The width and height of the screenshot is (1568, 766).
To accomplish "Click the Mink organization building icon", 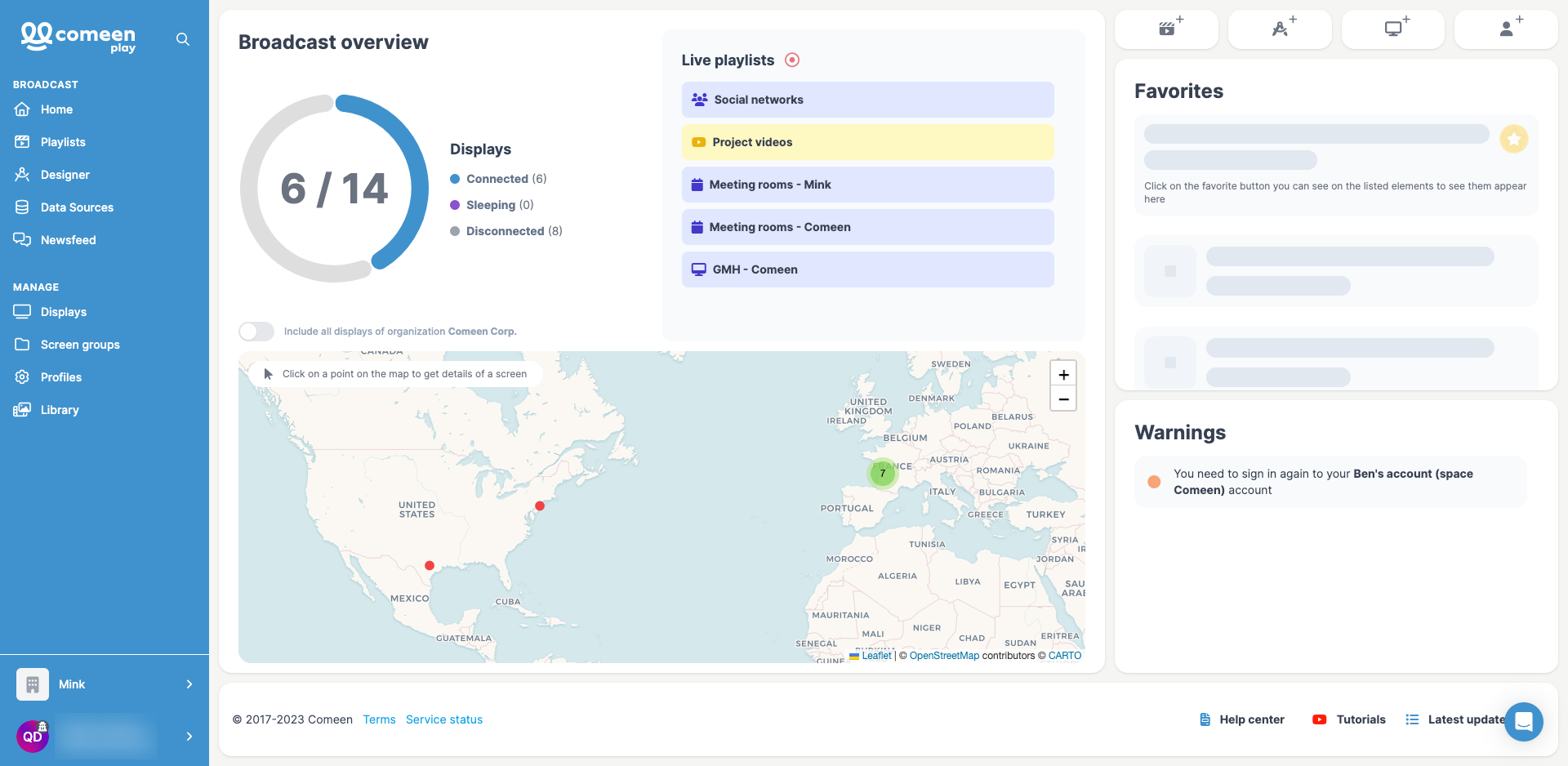I will [33, 684].
